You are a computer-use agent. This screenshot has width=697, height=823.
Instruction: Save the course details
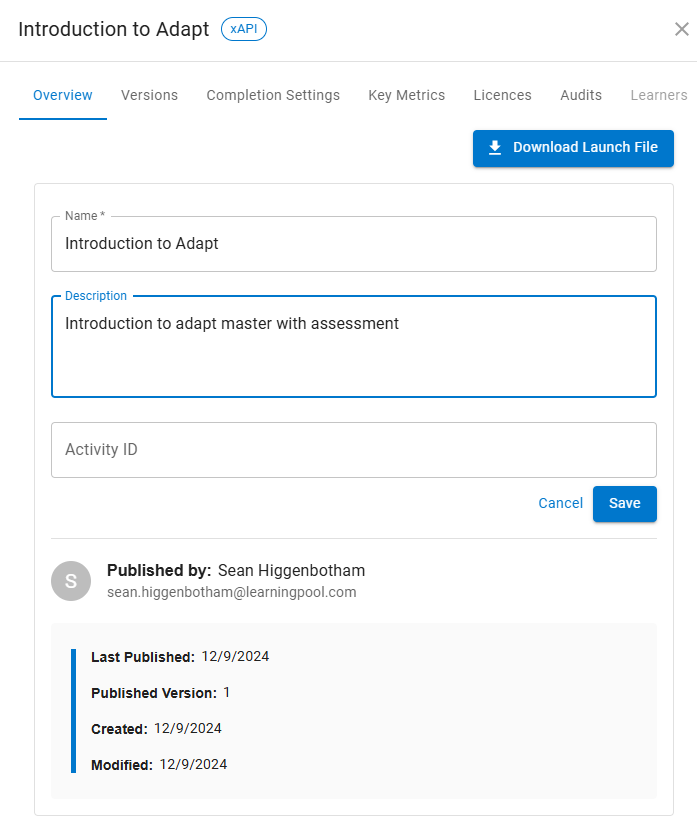pyautogui.click(x=624, y=503)
